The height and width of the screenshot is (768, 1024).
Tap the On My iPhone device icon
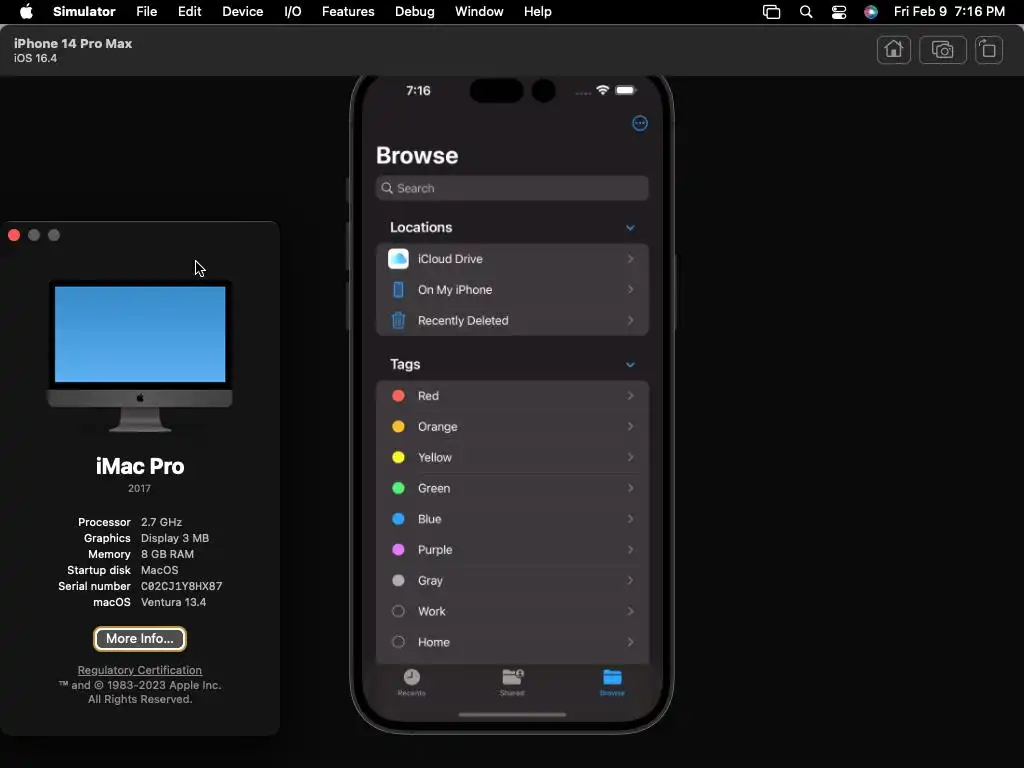398,289
